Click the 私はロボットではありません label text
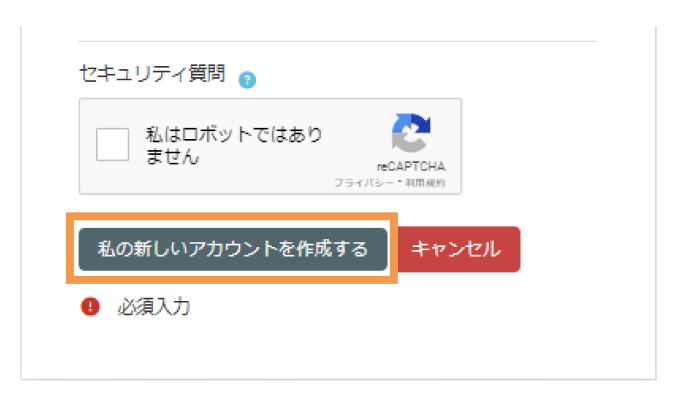Image resolution: width=676 pixels, height=410 pixels. pyautogui.click(x=233, y=145)
